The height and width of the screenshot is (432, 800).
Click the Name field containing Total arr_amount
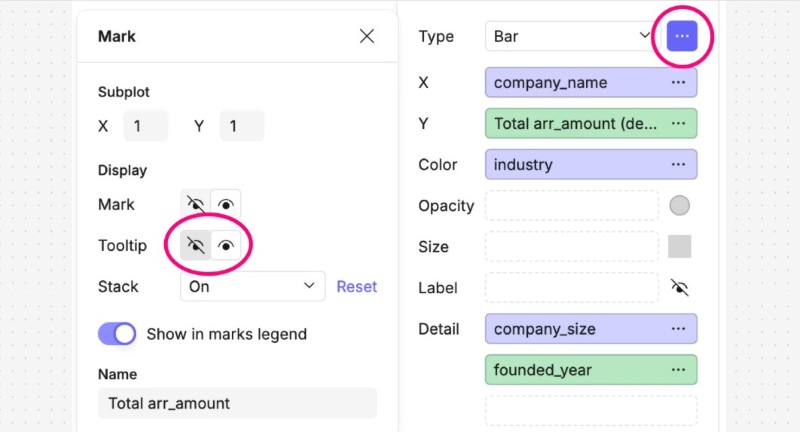[237, 403]
